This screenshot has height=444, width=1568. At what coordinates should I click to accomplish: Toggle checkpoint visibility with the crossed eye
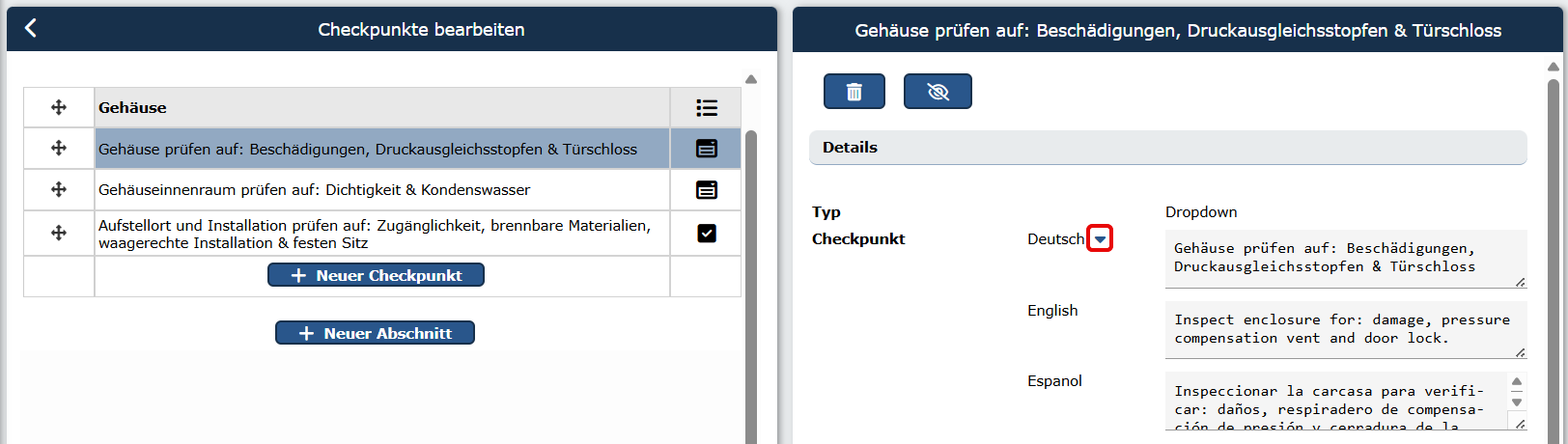(938, 91)
